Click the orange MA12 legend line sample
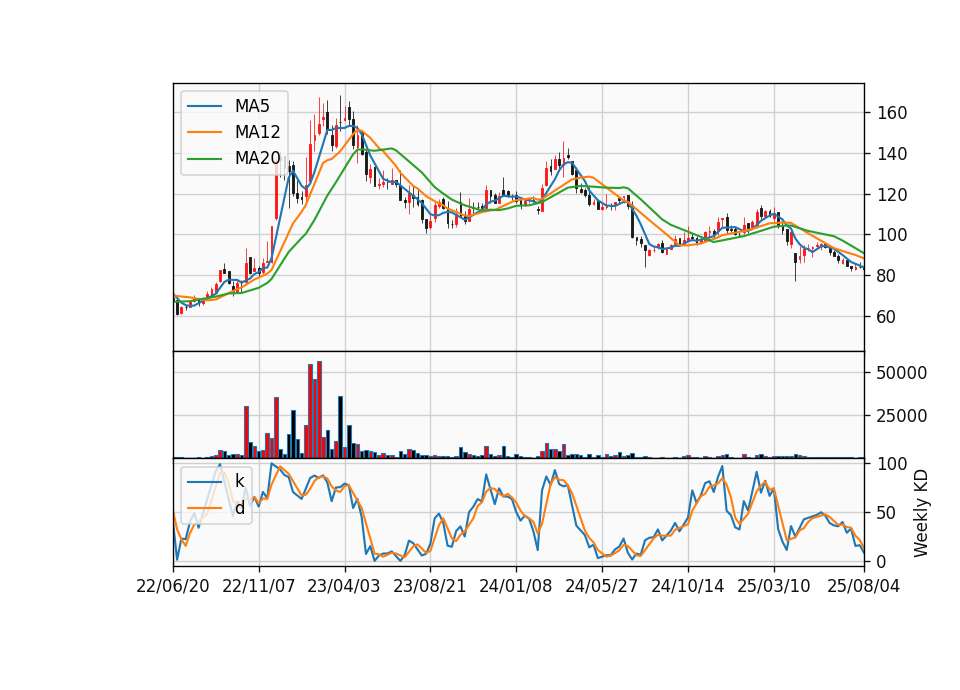The width and height of the screenshot is (960, 690). coord(204,132)
